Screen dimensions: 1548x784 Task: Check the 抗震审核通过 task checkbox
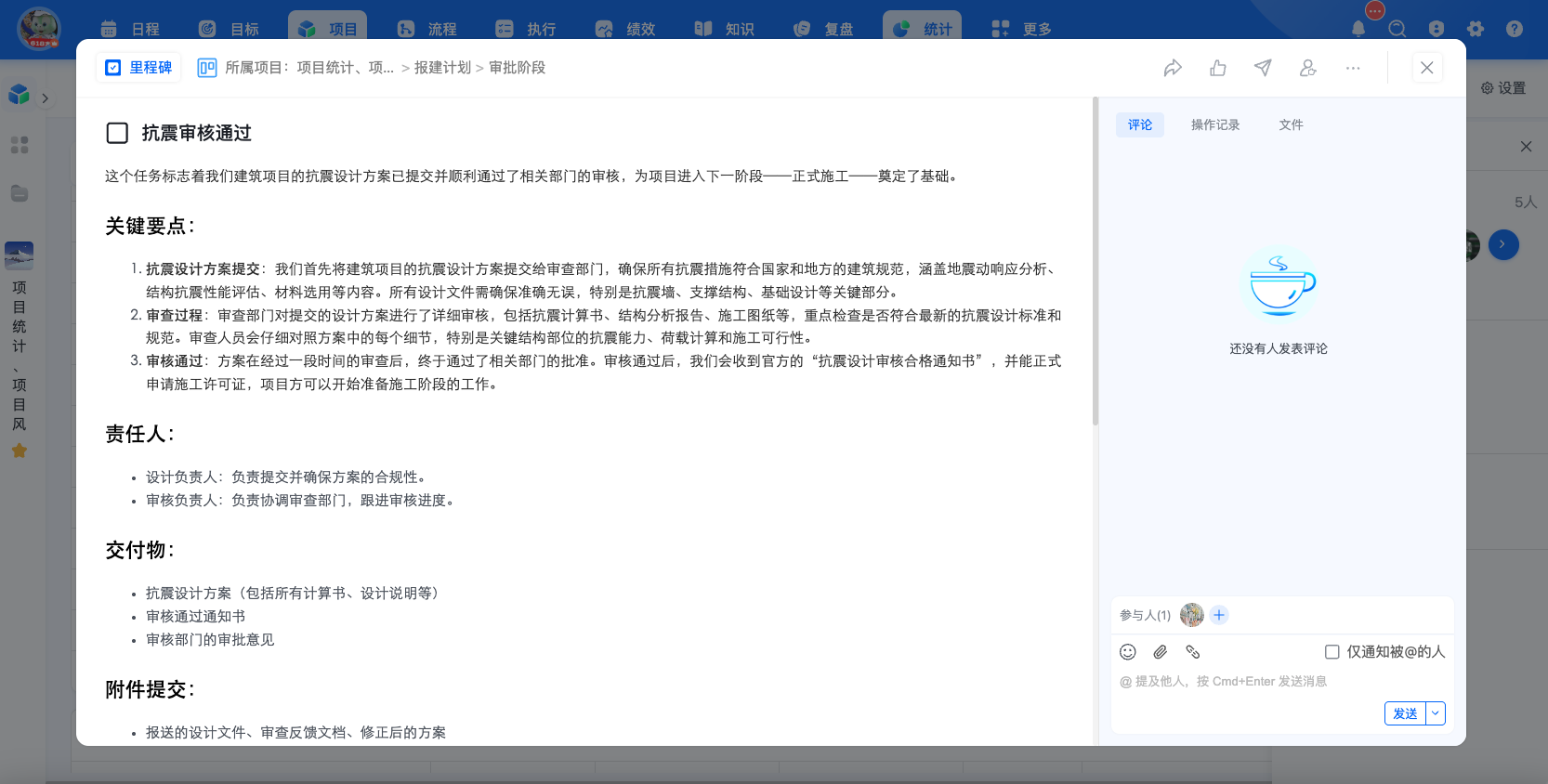(117, 133)
